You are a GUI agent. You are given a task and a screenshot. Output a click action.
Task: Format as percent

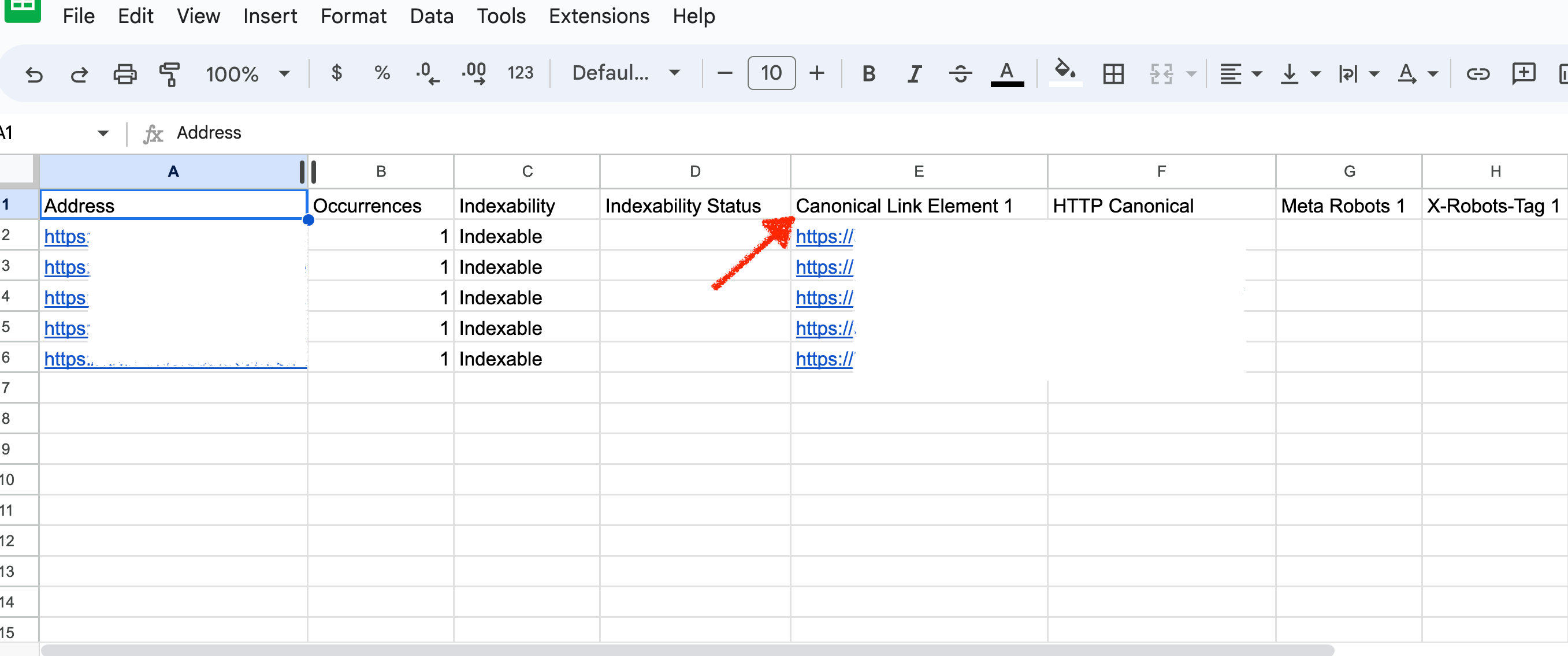click(x=382, y=73)
